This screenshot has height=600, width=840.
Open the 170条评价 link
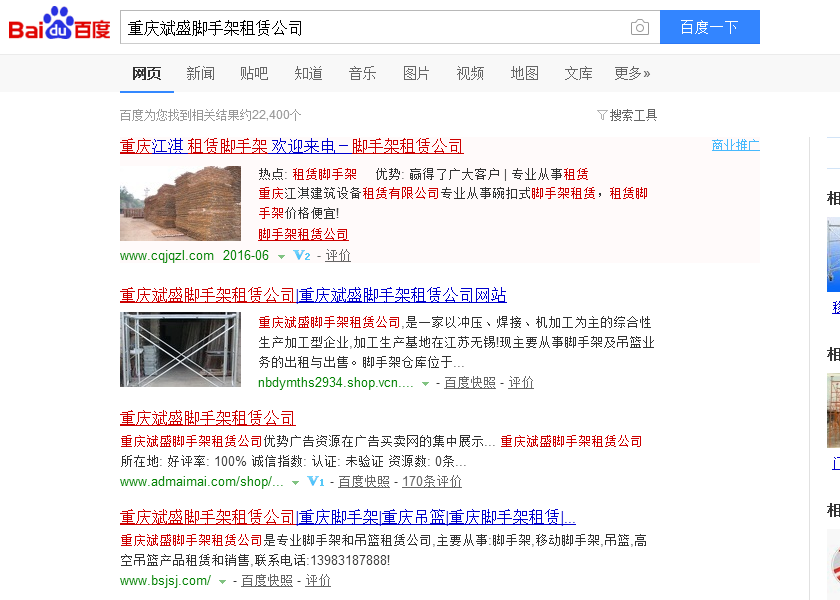click(x=432, y=482)
